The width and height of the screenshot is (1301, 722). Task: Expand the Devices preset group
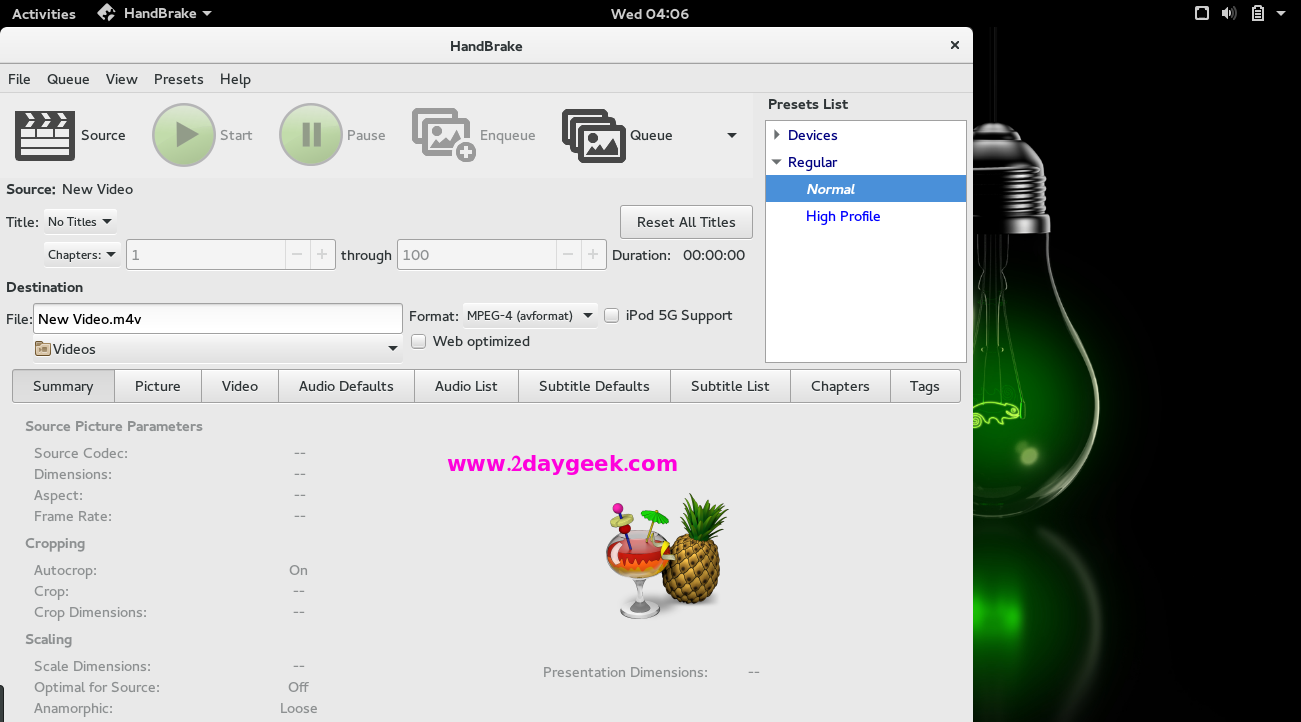(777, 135)
